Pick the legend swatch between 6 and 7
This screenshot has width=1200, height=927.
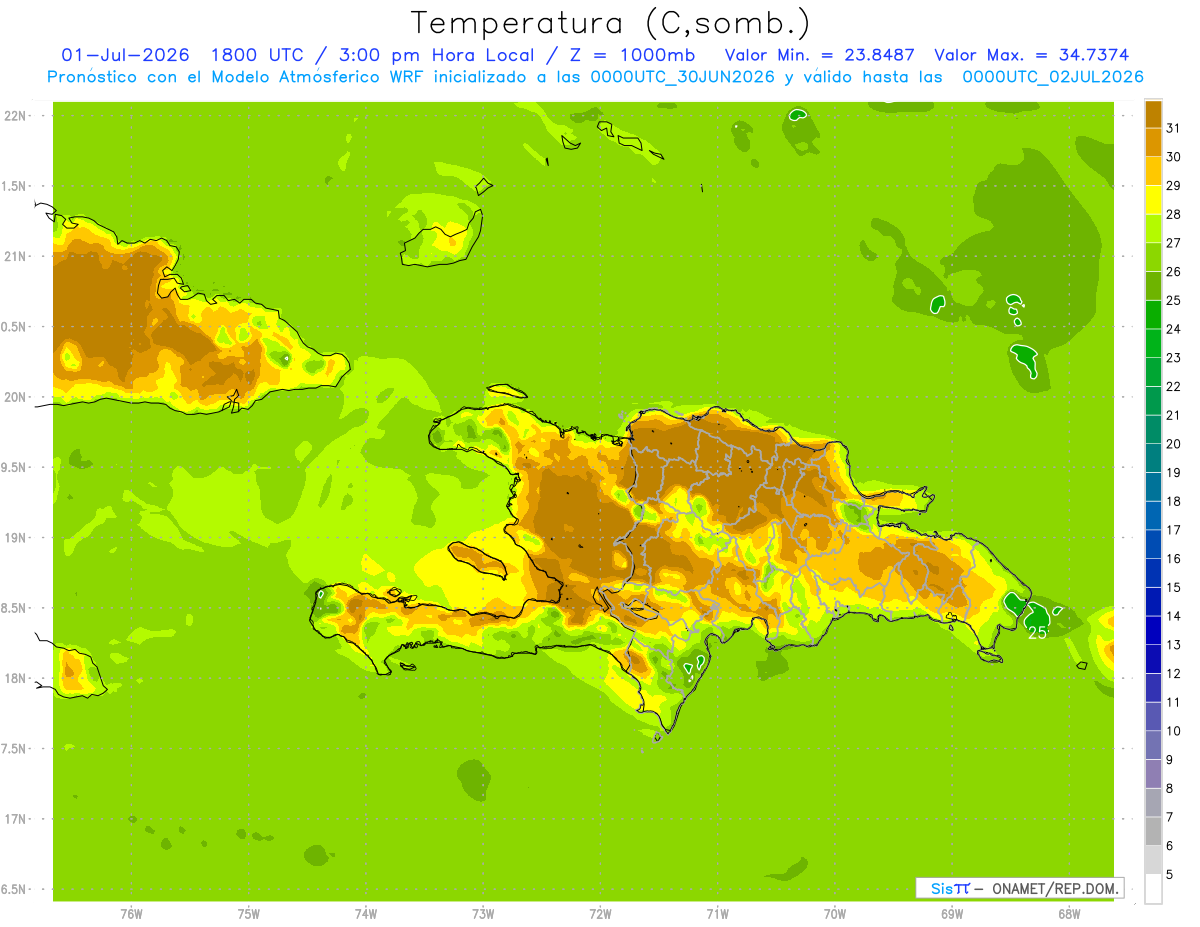pos(1153,831)
